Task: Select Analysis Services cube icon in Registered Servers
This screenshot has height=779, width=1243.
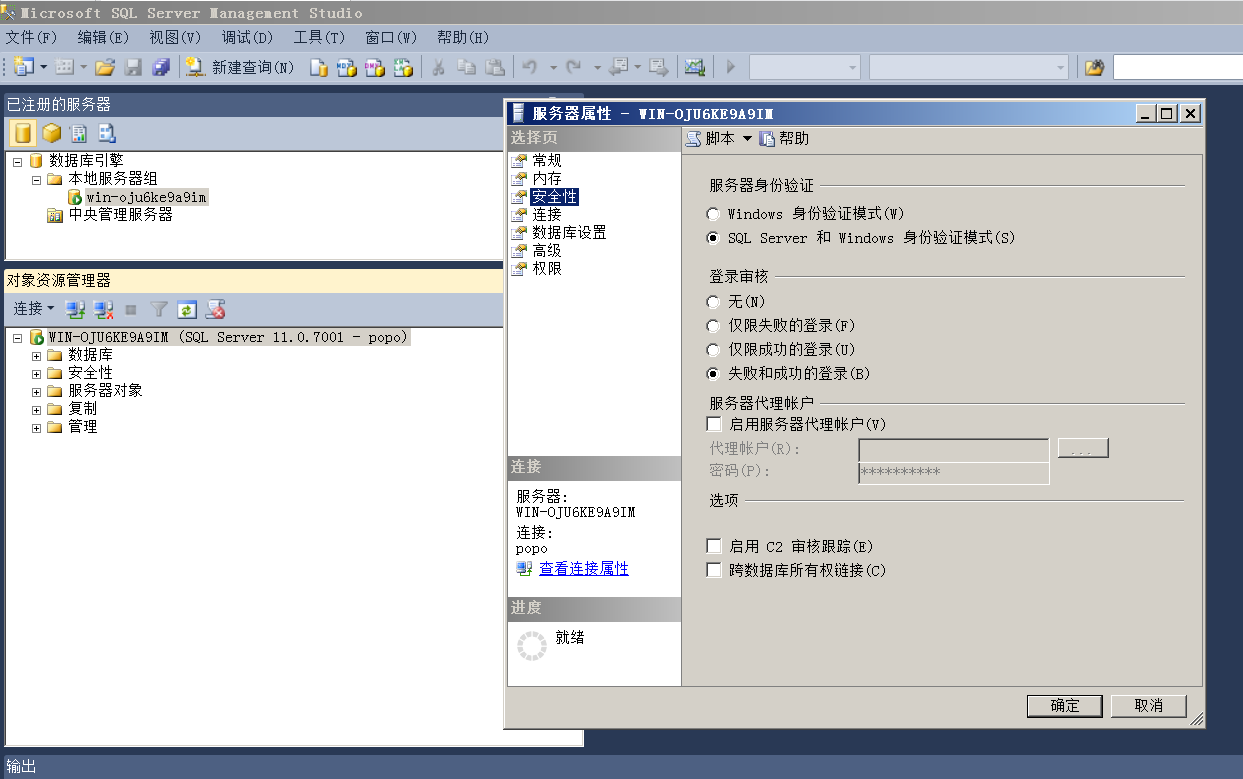Action: pyautogui.click(x=51, y=133)
